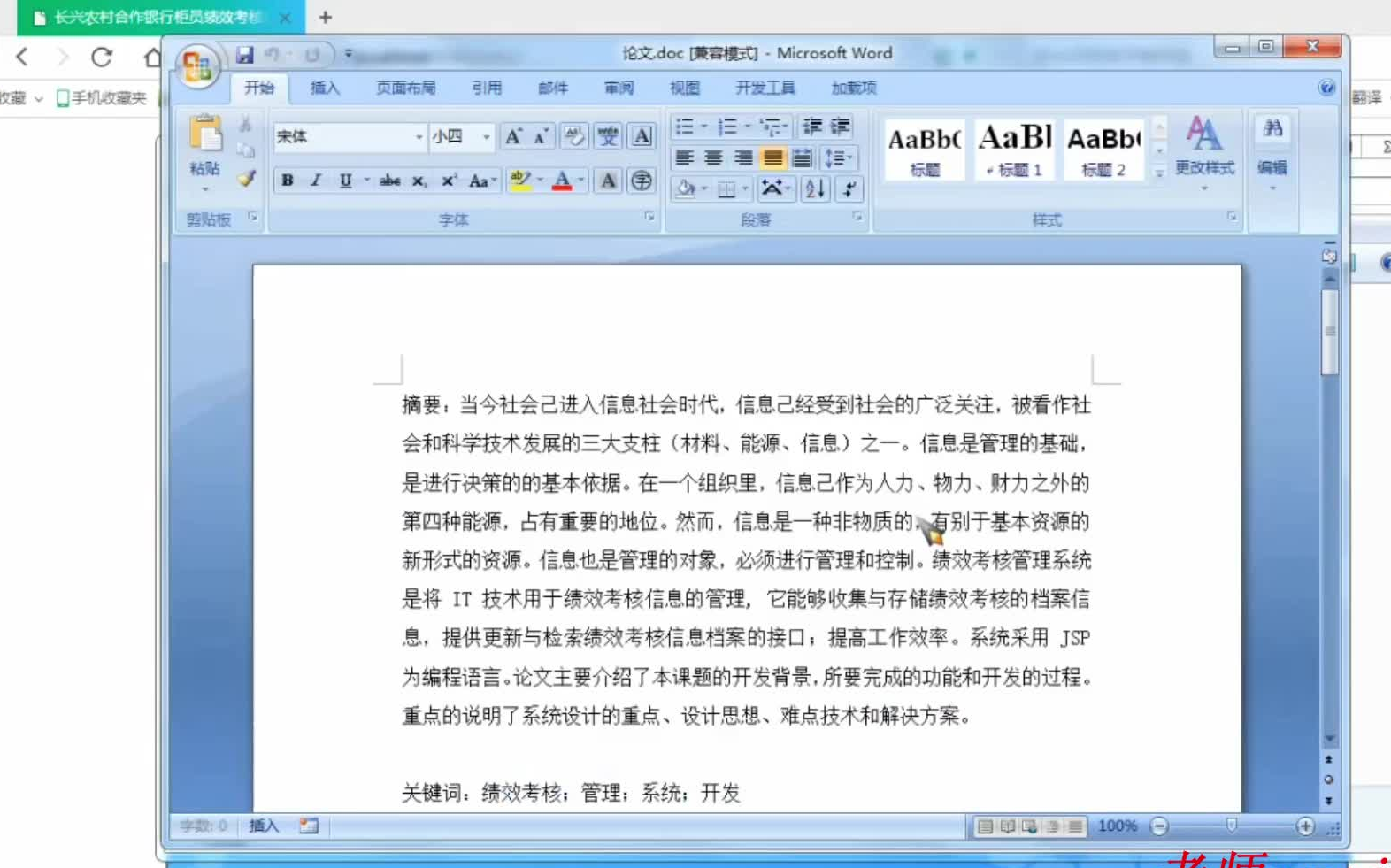Toggle show paragraph marks

(x=848, y=188)
